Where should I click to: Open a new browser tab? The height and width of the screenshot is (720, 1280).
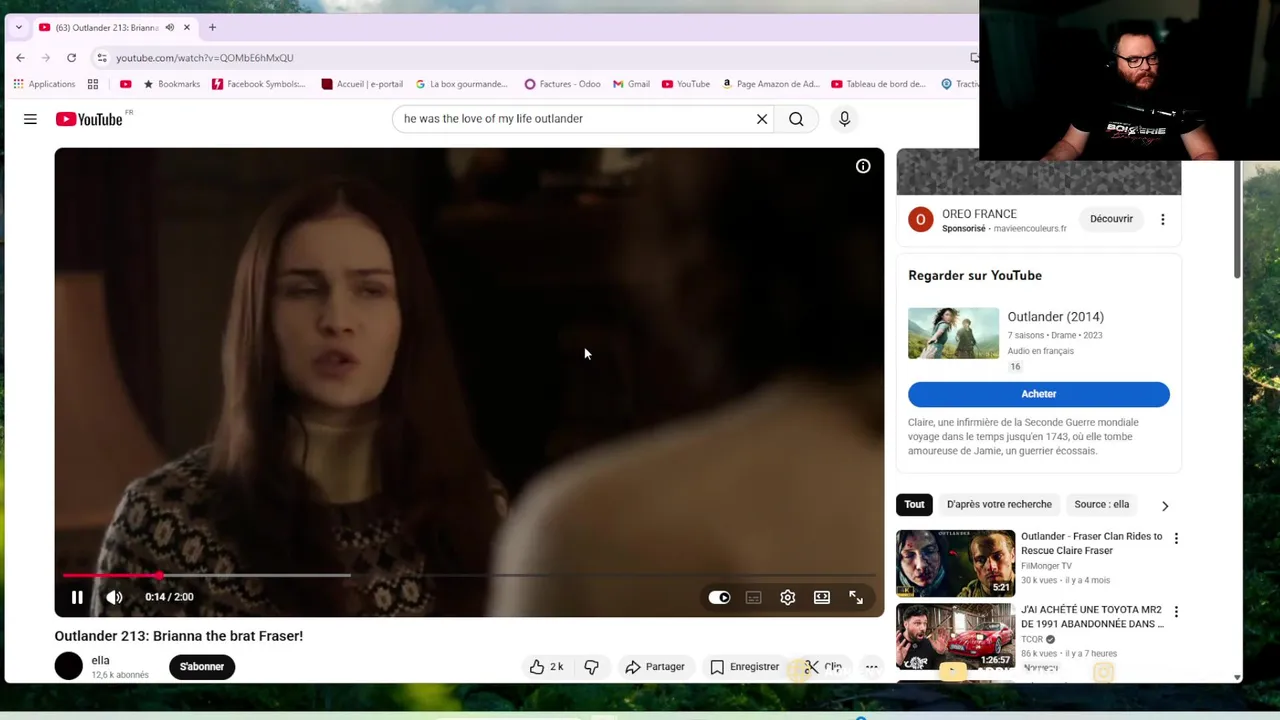pyautogui.click(x=212, y=27)
